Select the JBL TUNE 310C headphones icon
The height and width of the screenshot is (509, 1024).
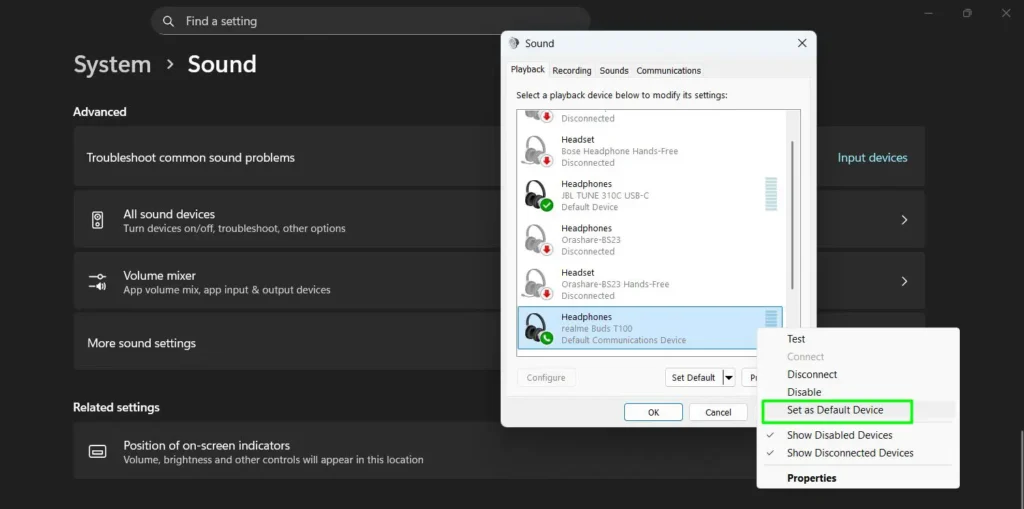point(537,195)
